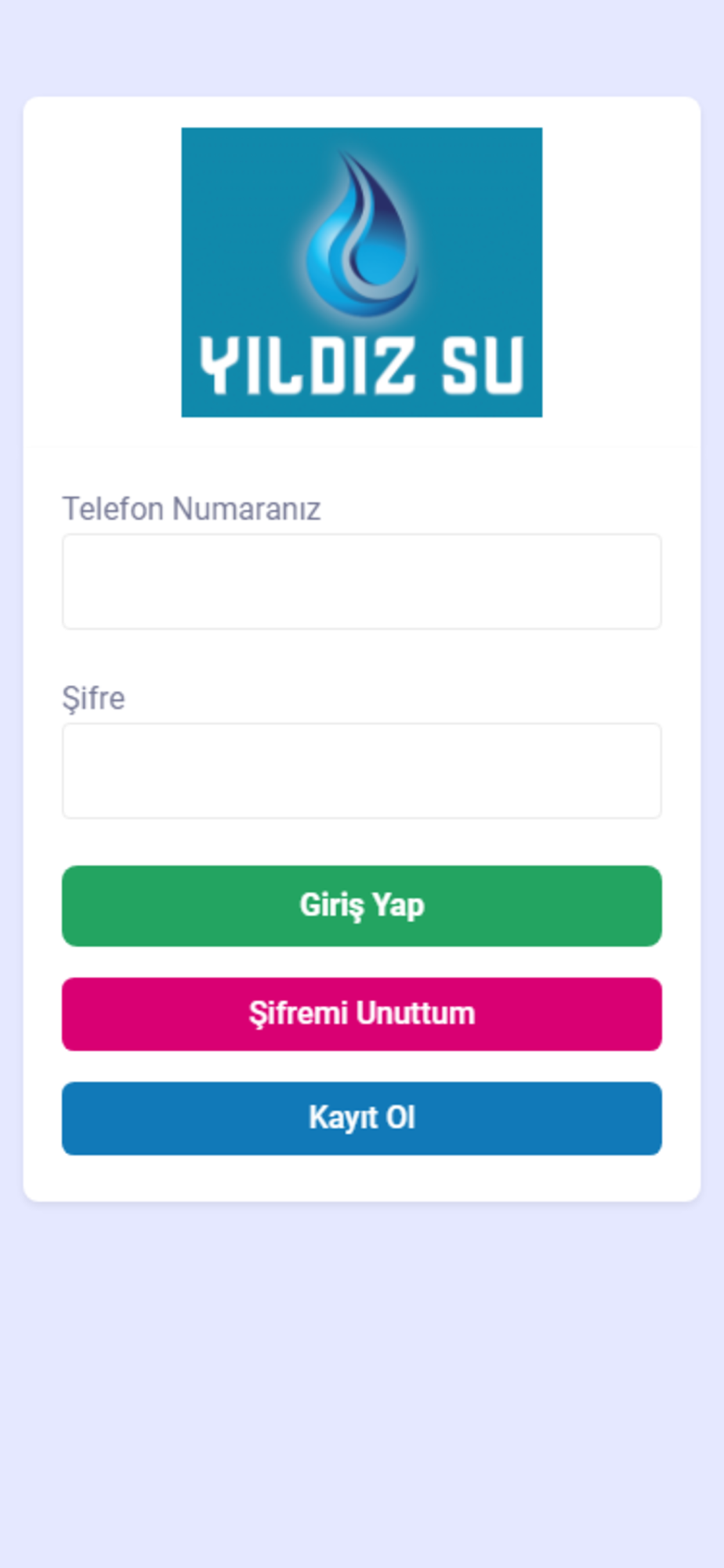Image resolution: width=724 pixels, height=1568 pixels.
Task: Click the Şifre label text
Action: [x=93, y=699]
